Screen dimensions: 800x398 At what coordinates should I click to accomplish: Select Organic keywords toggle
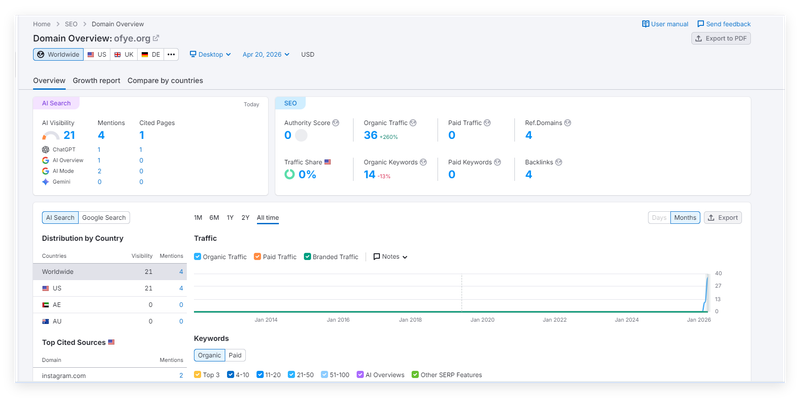(210, 355)
